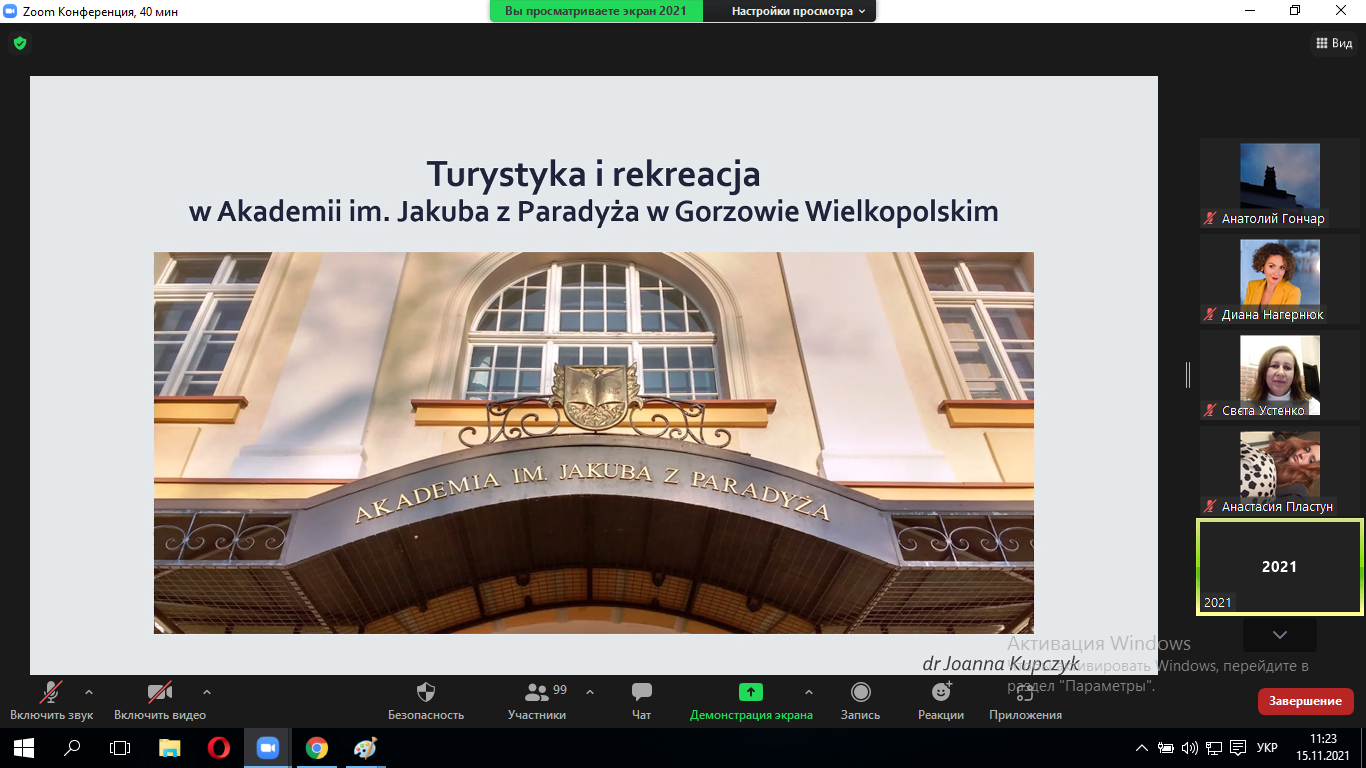1366x768 pixels.
Task: Open the Безопасность security shield
Action: pos(426,700)
